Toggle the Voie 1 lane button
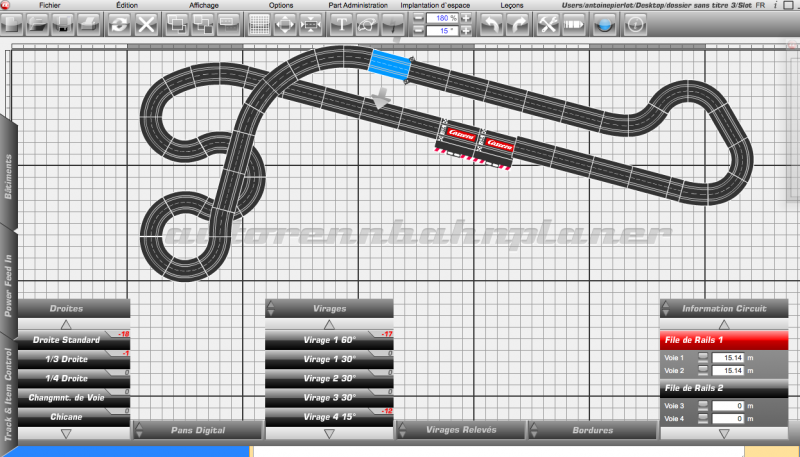 [x=702, y=357]
